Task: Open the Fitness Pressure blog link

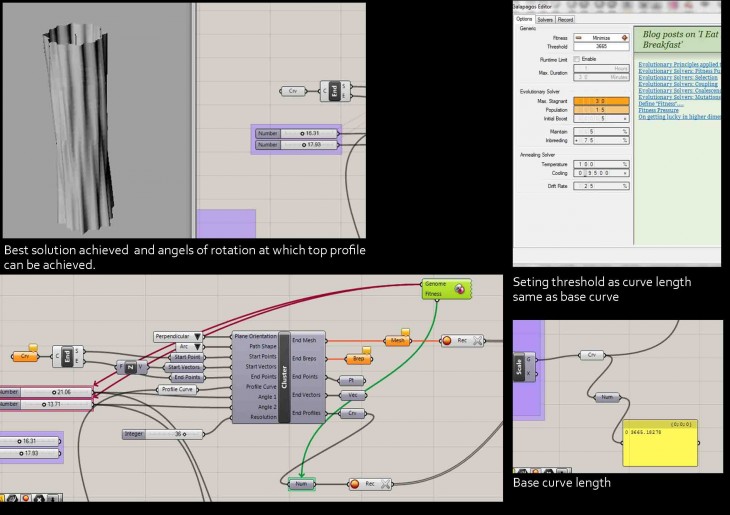Action: pos(660,109)
